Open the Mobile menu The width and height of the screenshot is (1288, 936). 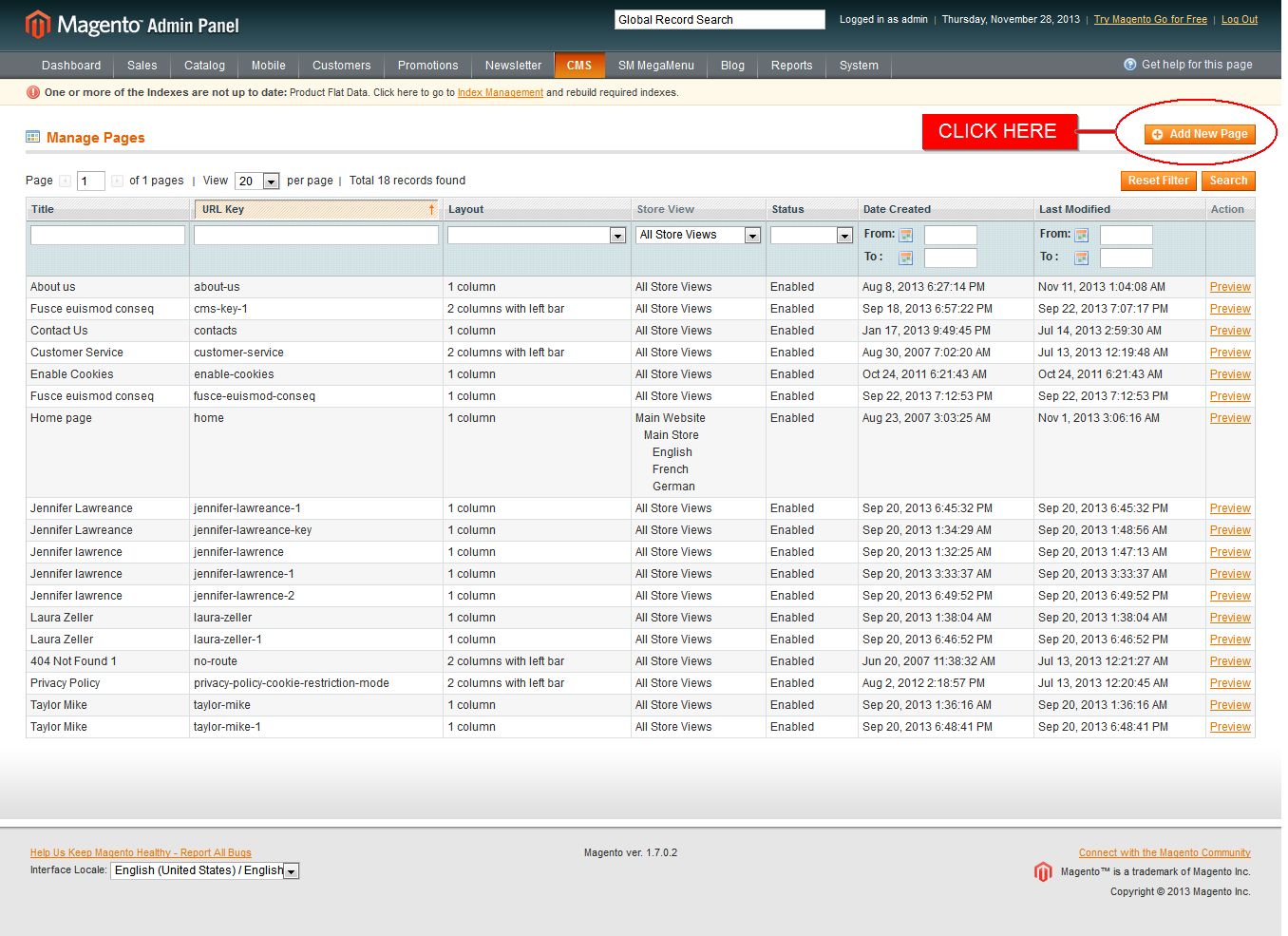(269, 66)
